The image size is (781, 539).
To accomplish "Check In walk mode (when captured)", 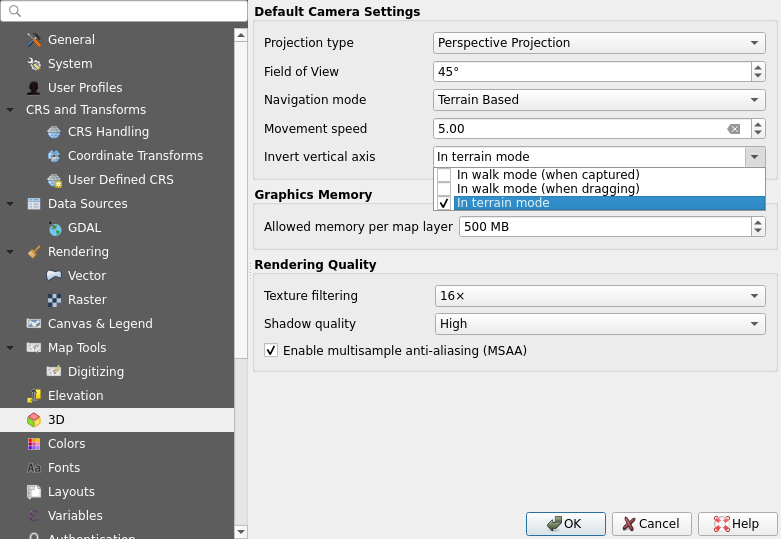I will [444, 175].
